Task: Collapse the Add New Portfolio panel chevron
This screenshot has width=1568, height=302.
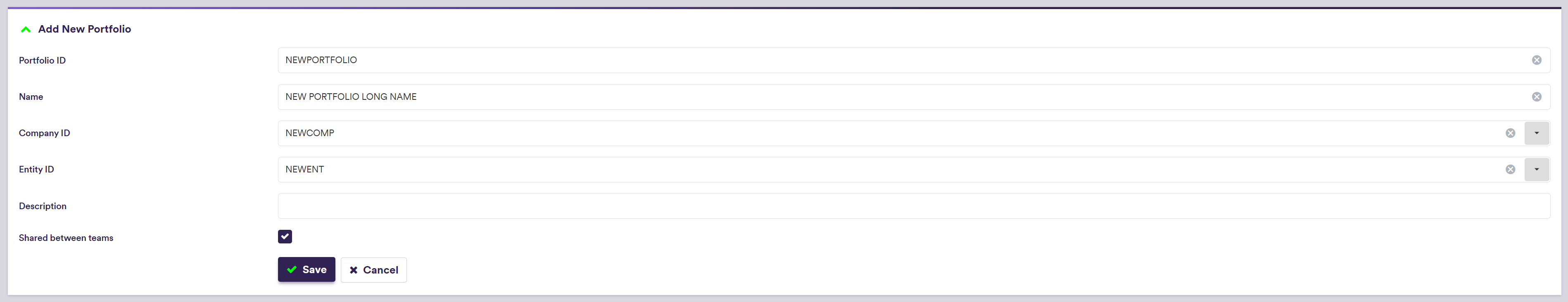Action: click(x=26, y=29)
